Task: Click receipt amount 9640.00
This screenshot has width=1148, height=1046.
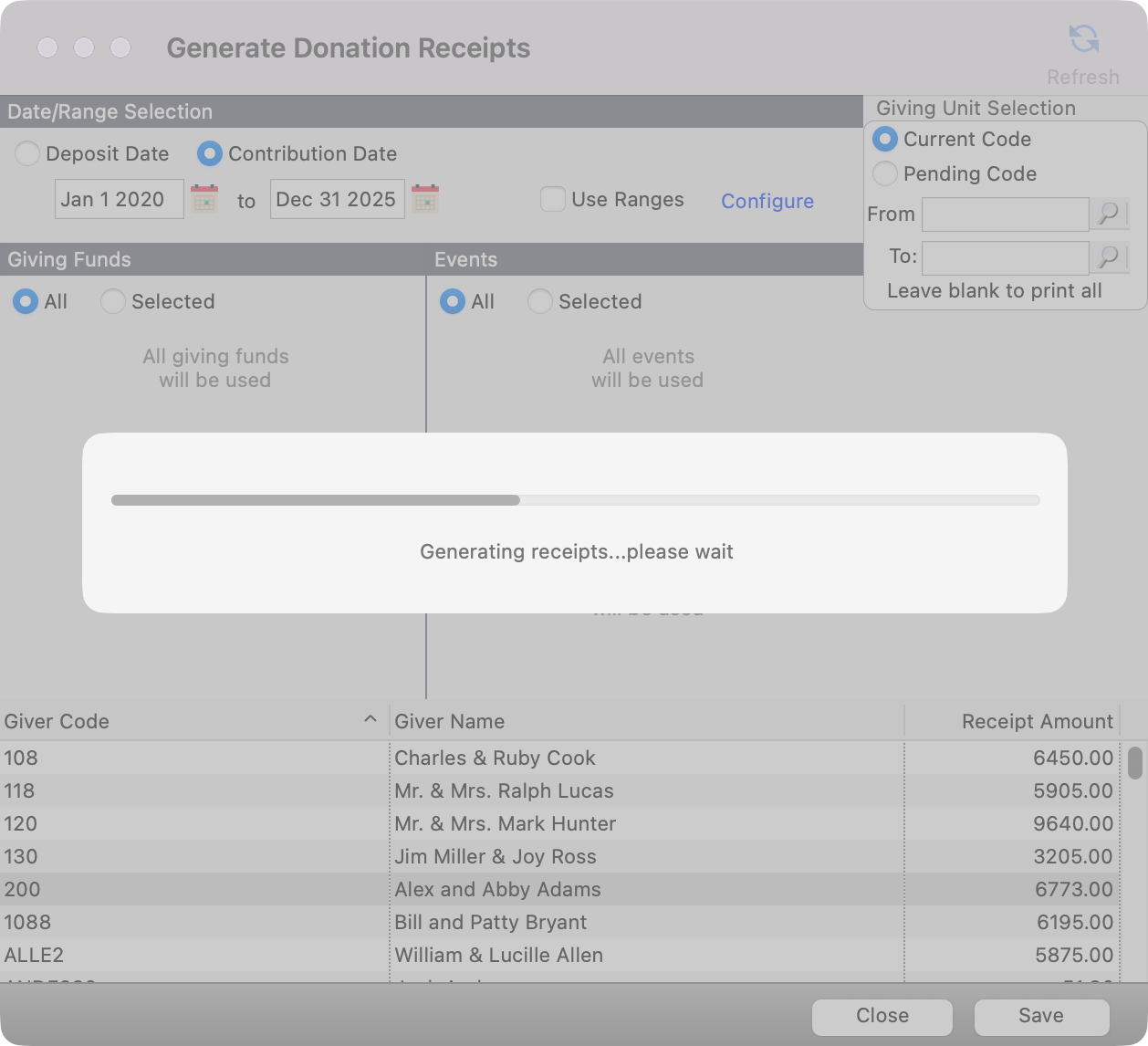Action: pos(1073,823)
